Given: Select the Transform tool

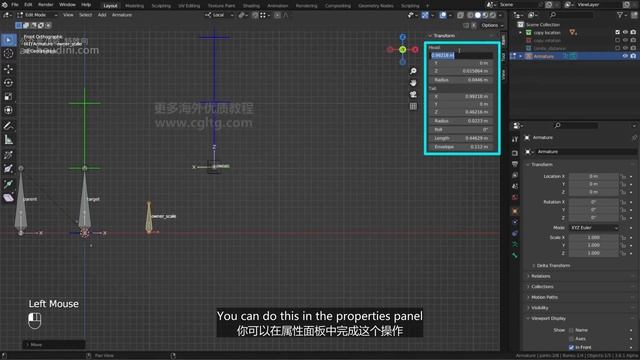Looking at the screenshot, I should [x=9, y=110].
